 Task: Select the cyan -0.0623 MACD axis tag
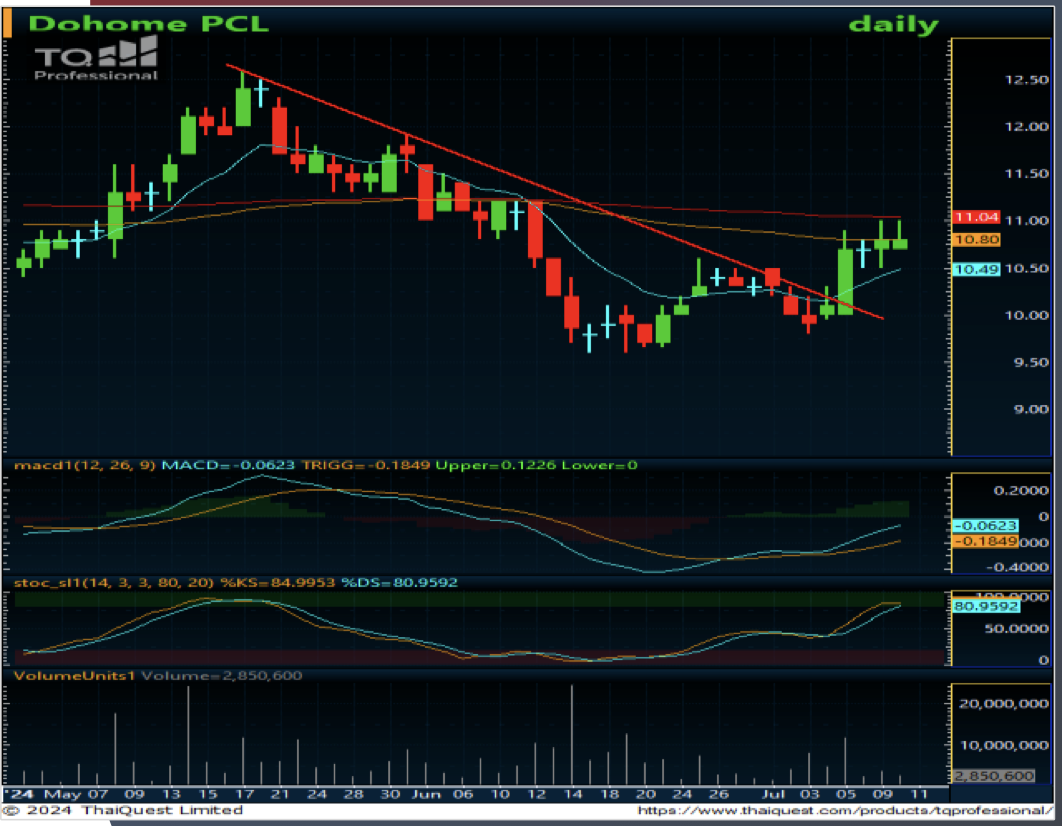point(985,526)
